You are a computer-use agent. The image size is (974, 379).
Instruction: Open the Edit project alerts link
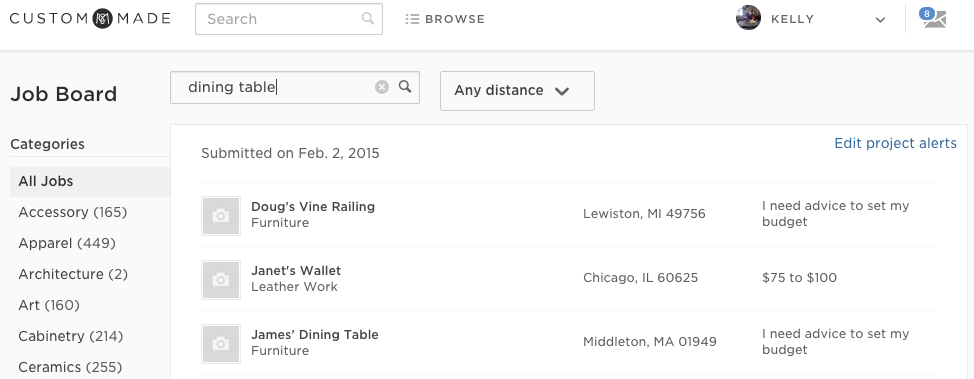click(x=895, y=144)
